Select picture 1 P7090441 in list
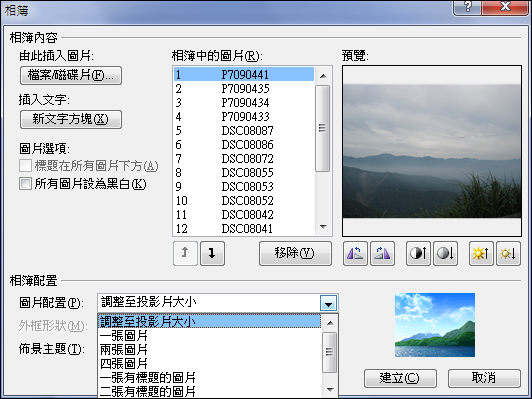 click(x=244, y=74)
